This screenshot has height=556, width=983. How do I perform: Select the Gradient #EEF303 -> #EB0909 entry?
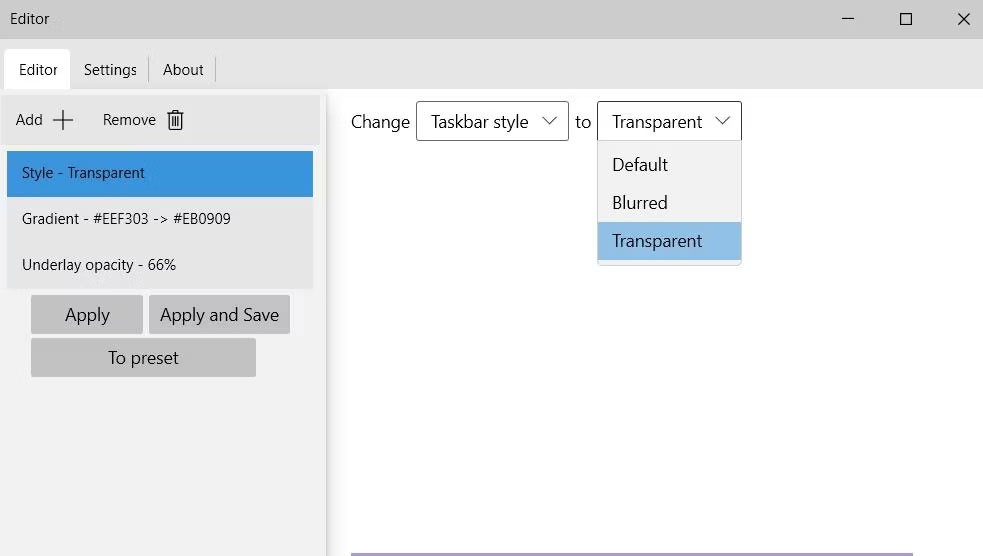coord(160,219)
